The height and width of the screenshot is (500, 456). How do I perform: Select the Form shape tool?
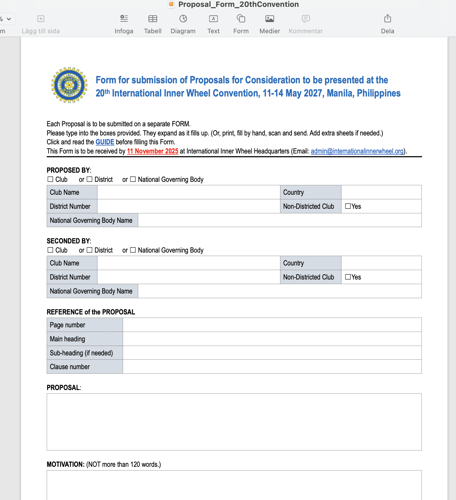click(x=241, y=19)
